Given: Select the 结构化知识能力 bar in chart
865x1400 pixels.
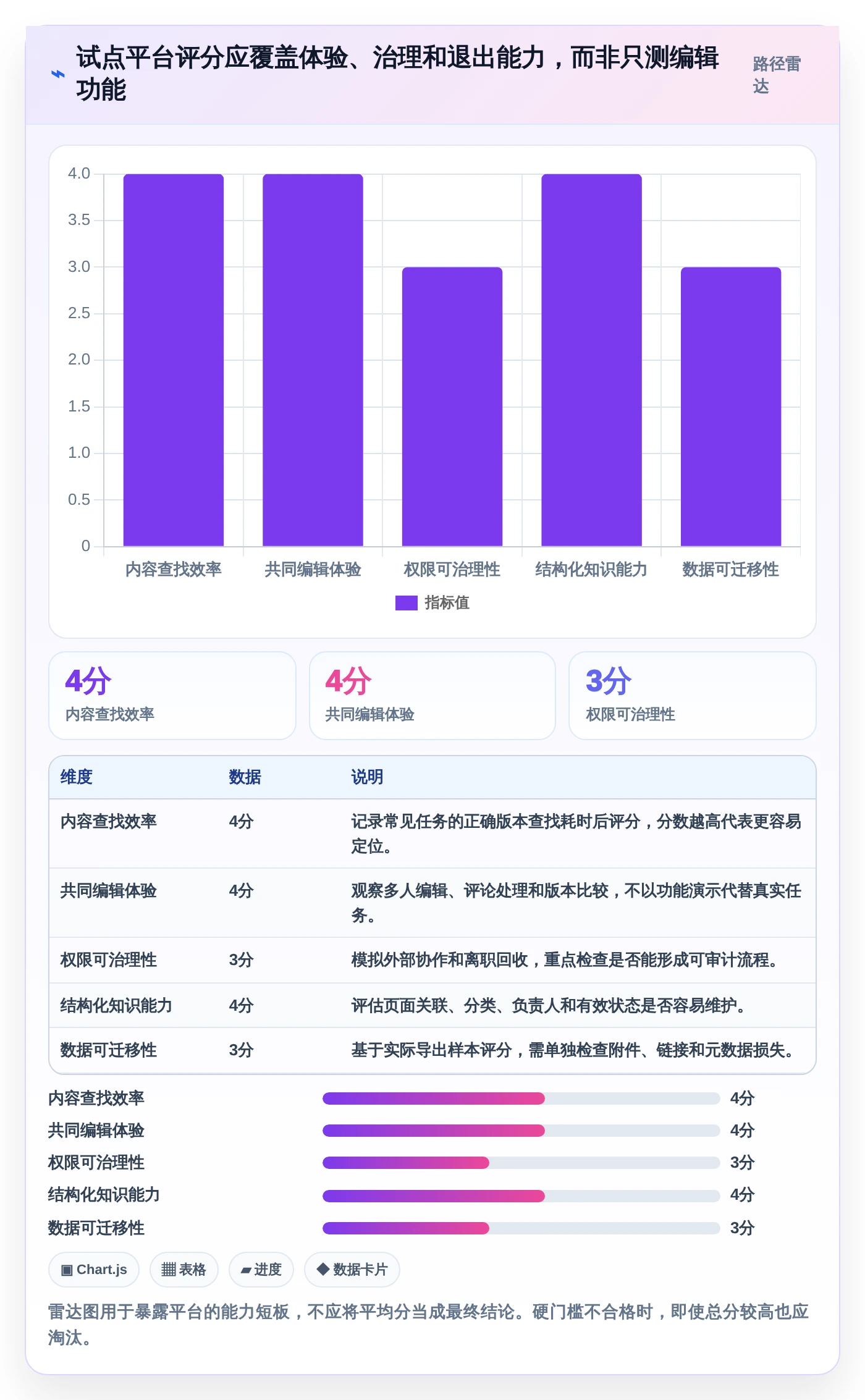Looking at the screenshot, I should click(591, 360).
